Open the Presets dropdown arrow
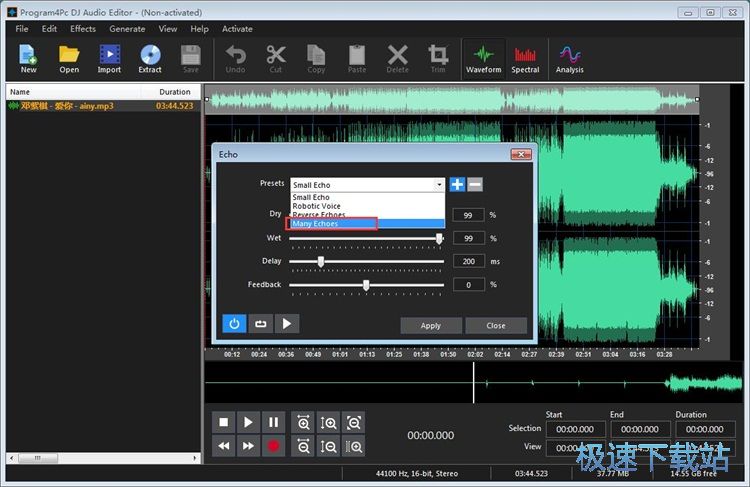The image size is (750, 487). [x=439, y=185]
